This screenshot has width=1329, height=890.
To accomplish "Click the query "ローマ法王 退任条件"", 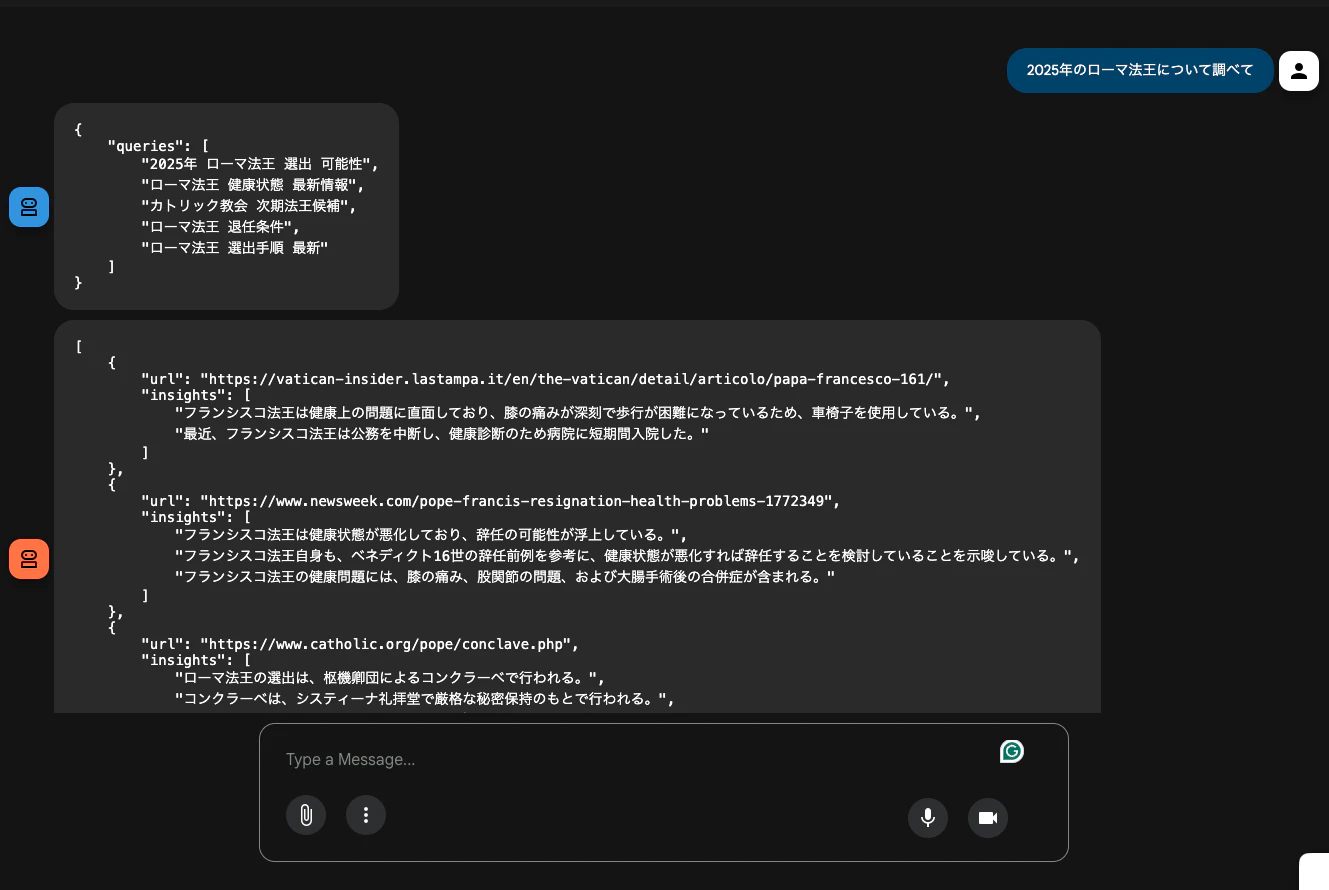I will pyautogui.click(x=221, y=227).
